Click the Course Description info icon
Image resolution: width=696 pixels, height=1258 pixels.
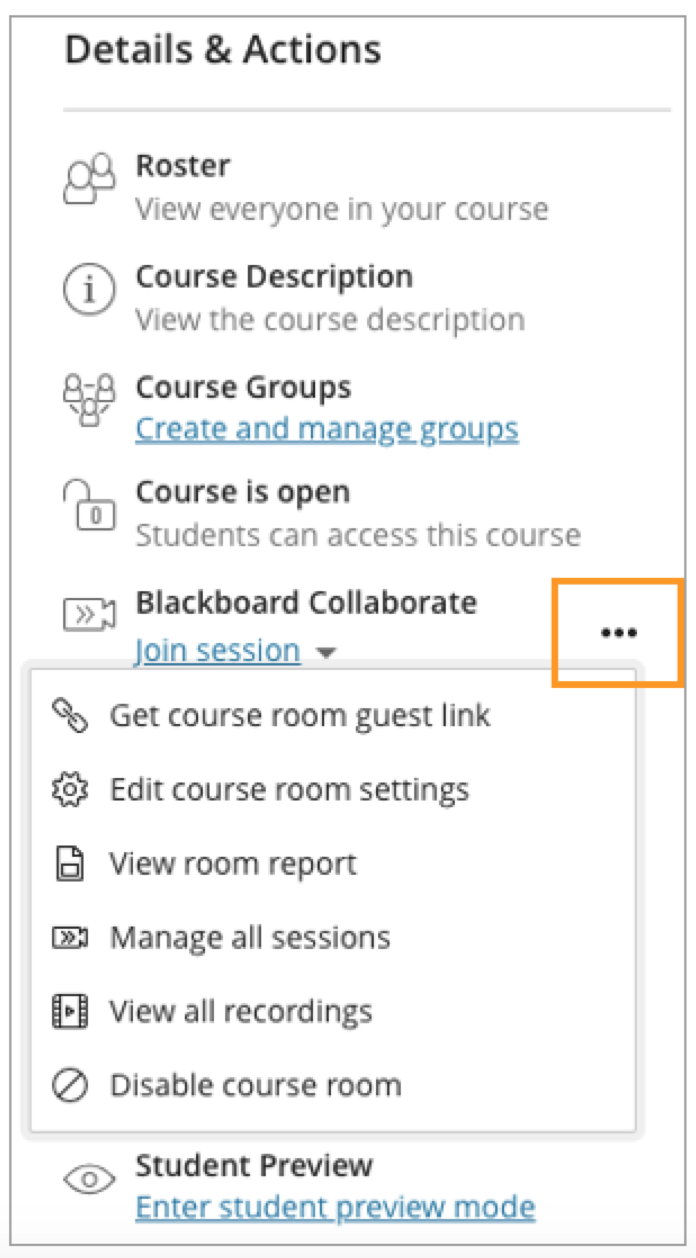click(x=89, y=291)
